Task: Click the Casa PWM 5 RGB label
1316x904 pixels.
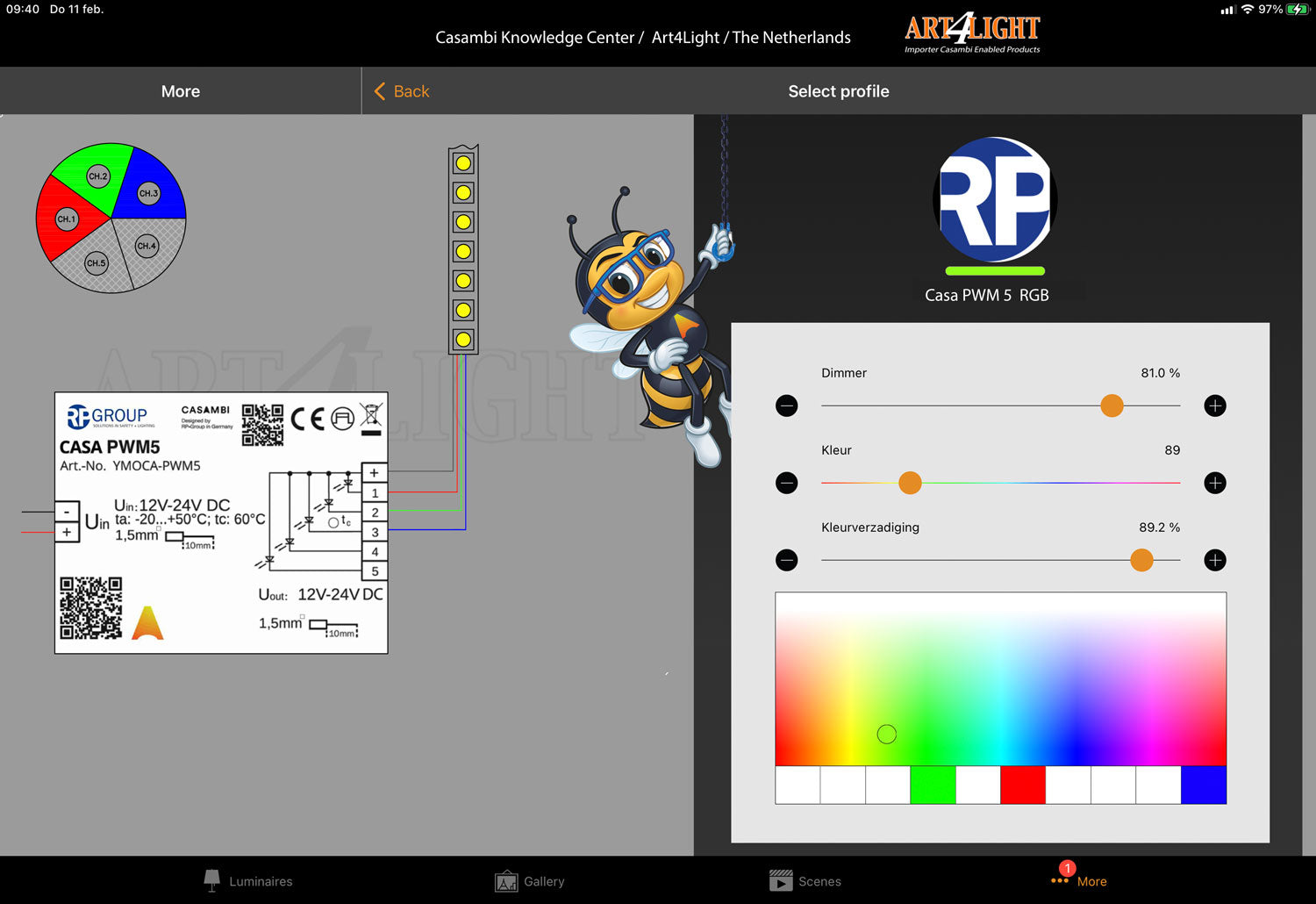Action: [x=987, y=295]
